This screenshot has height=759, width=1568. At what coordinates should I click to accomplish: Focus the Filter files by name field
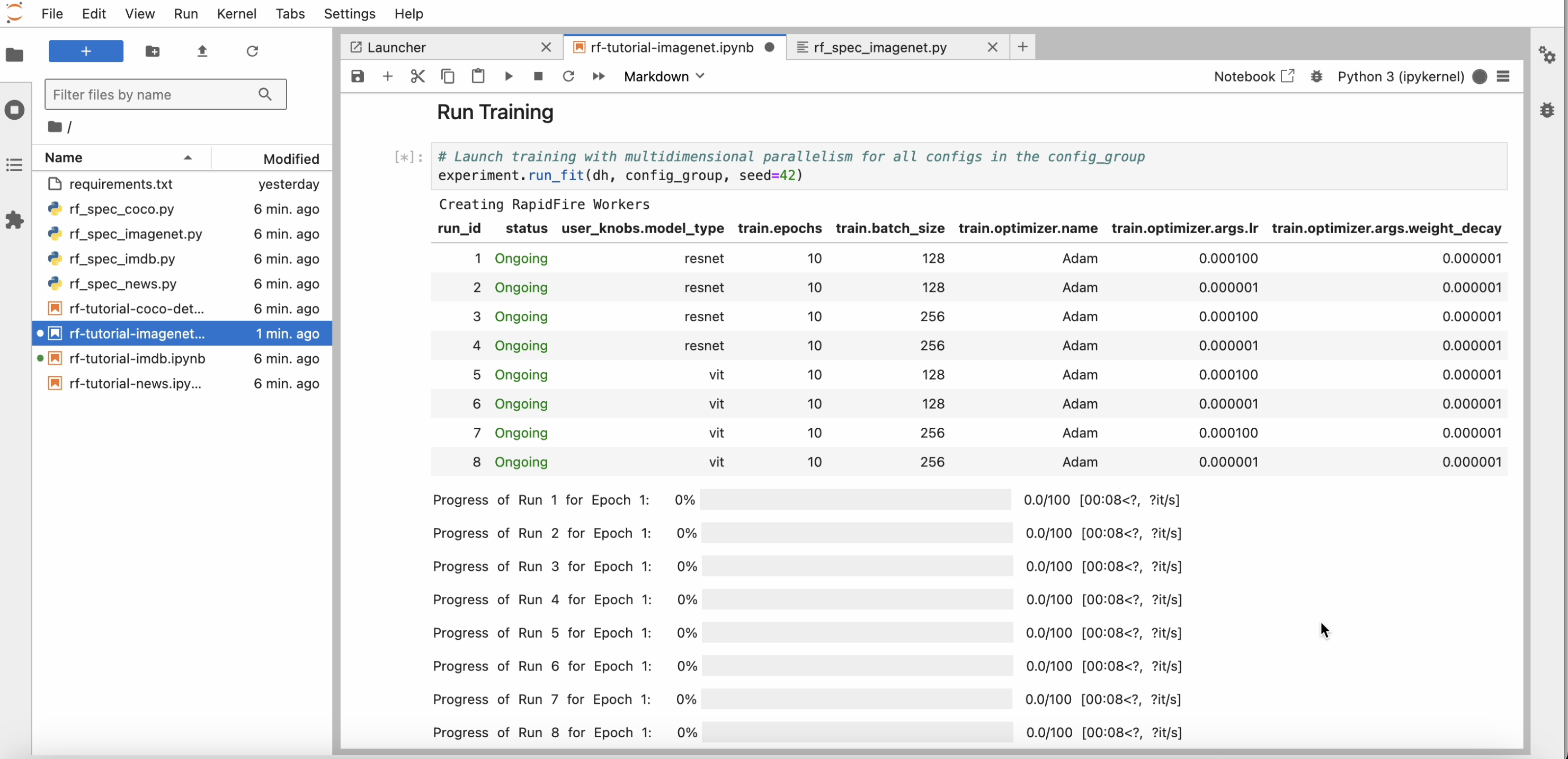point(166,94)
